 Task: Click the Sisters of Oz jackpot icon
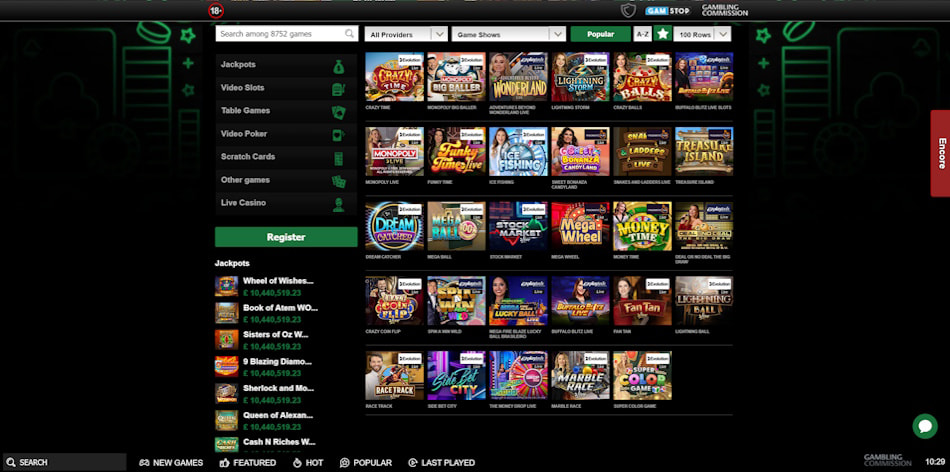pos(227,340)
